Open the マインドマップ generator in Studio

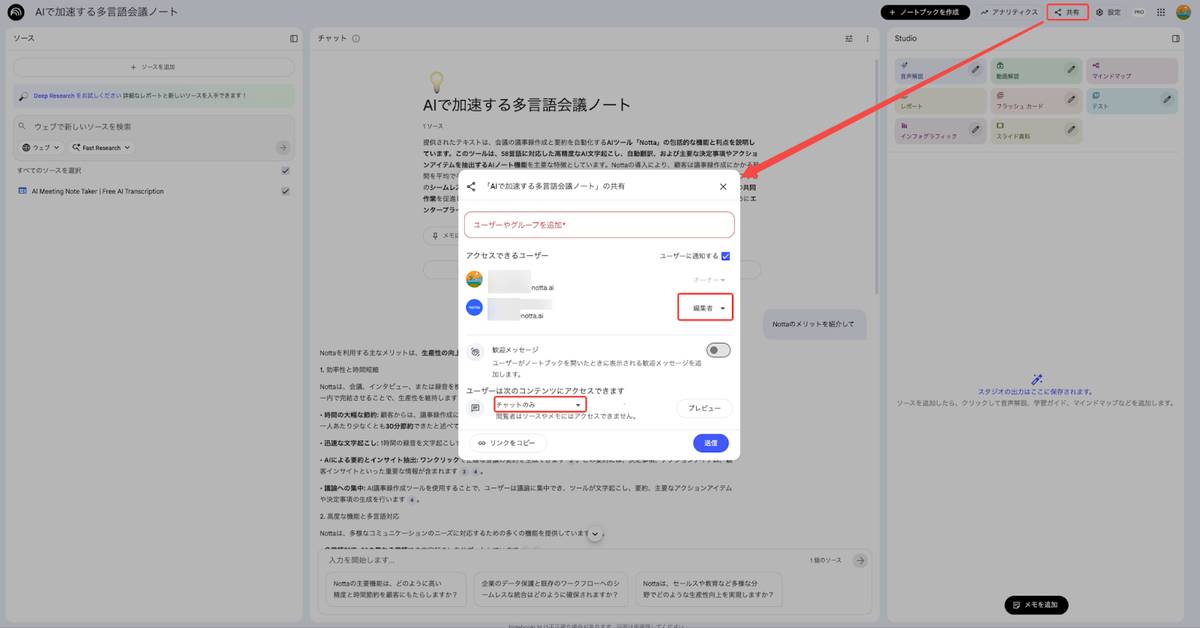point(1130,71)
